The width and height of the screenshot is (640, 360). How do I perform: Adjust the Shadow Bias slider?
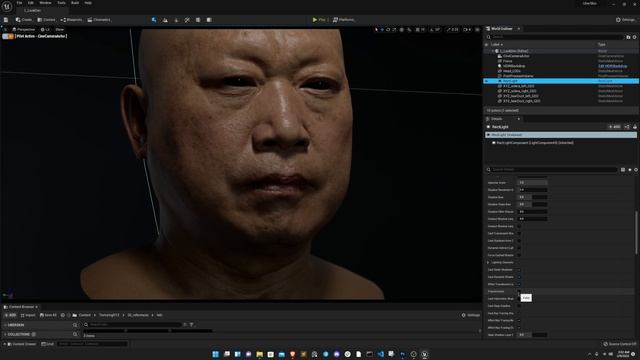point(532,197)
